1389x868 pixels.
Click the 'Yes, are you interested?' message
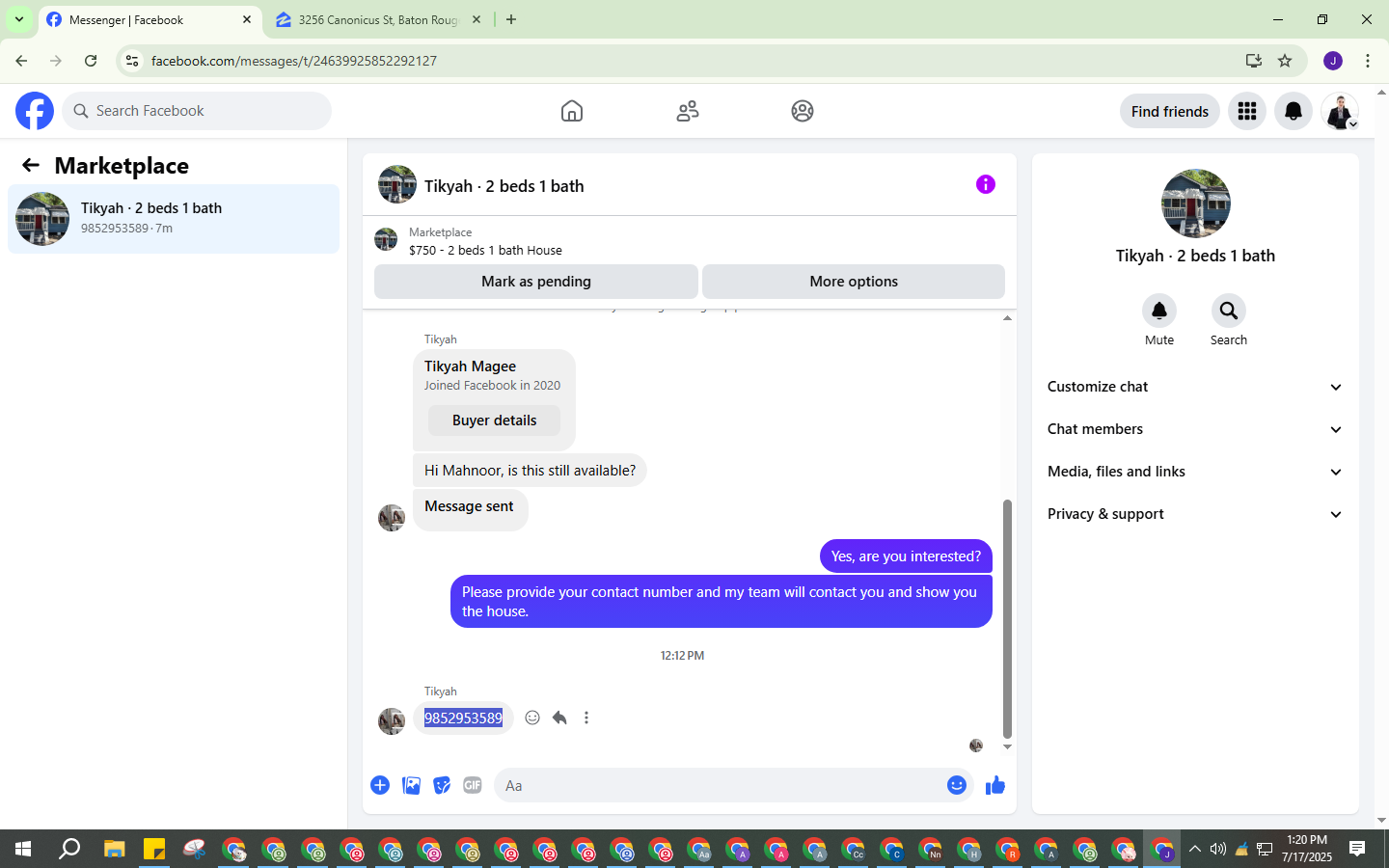coord(906,556)
